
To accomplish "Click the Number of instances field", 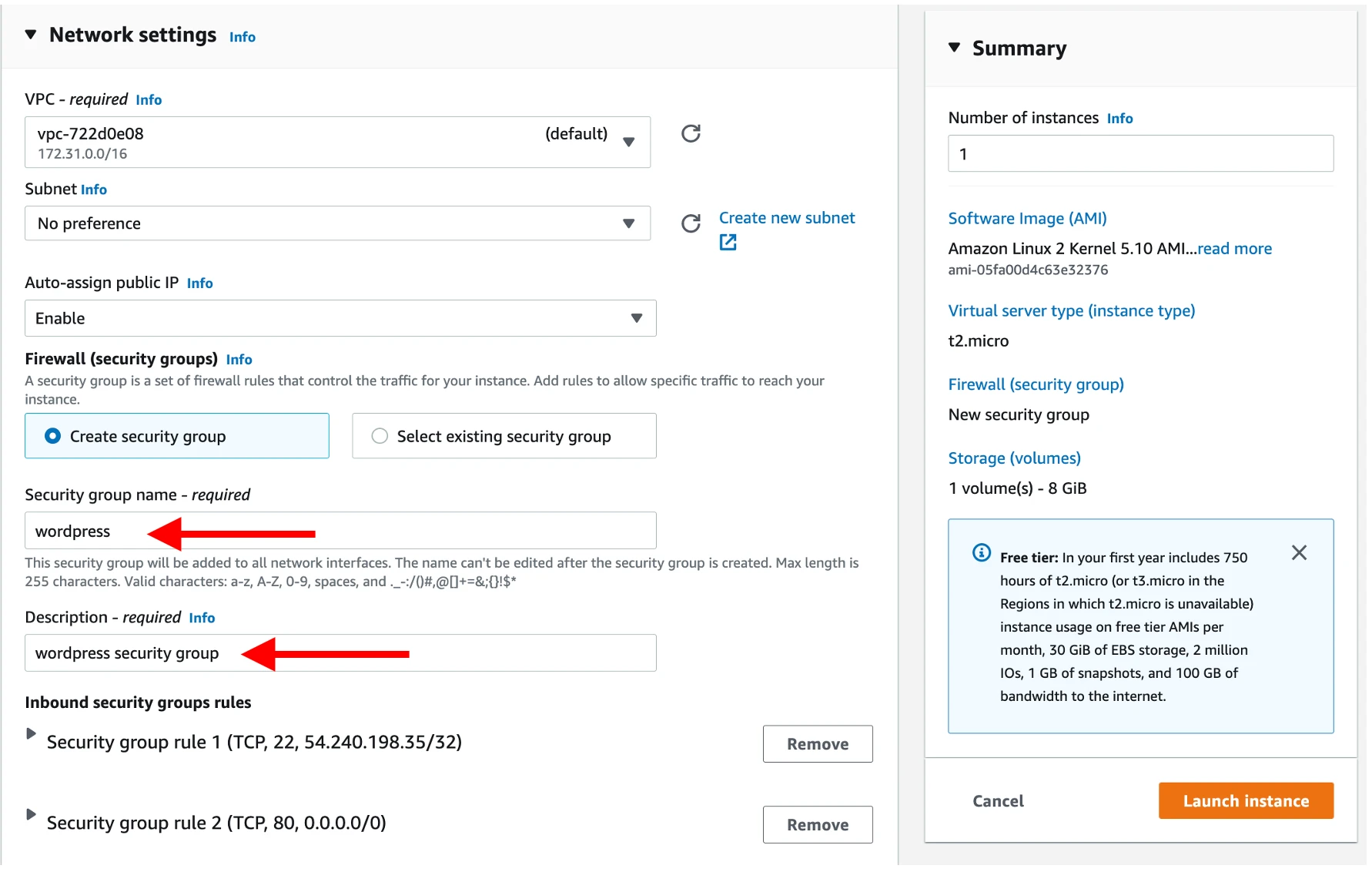I will (x=1140, y=153).
